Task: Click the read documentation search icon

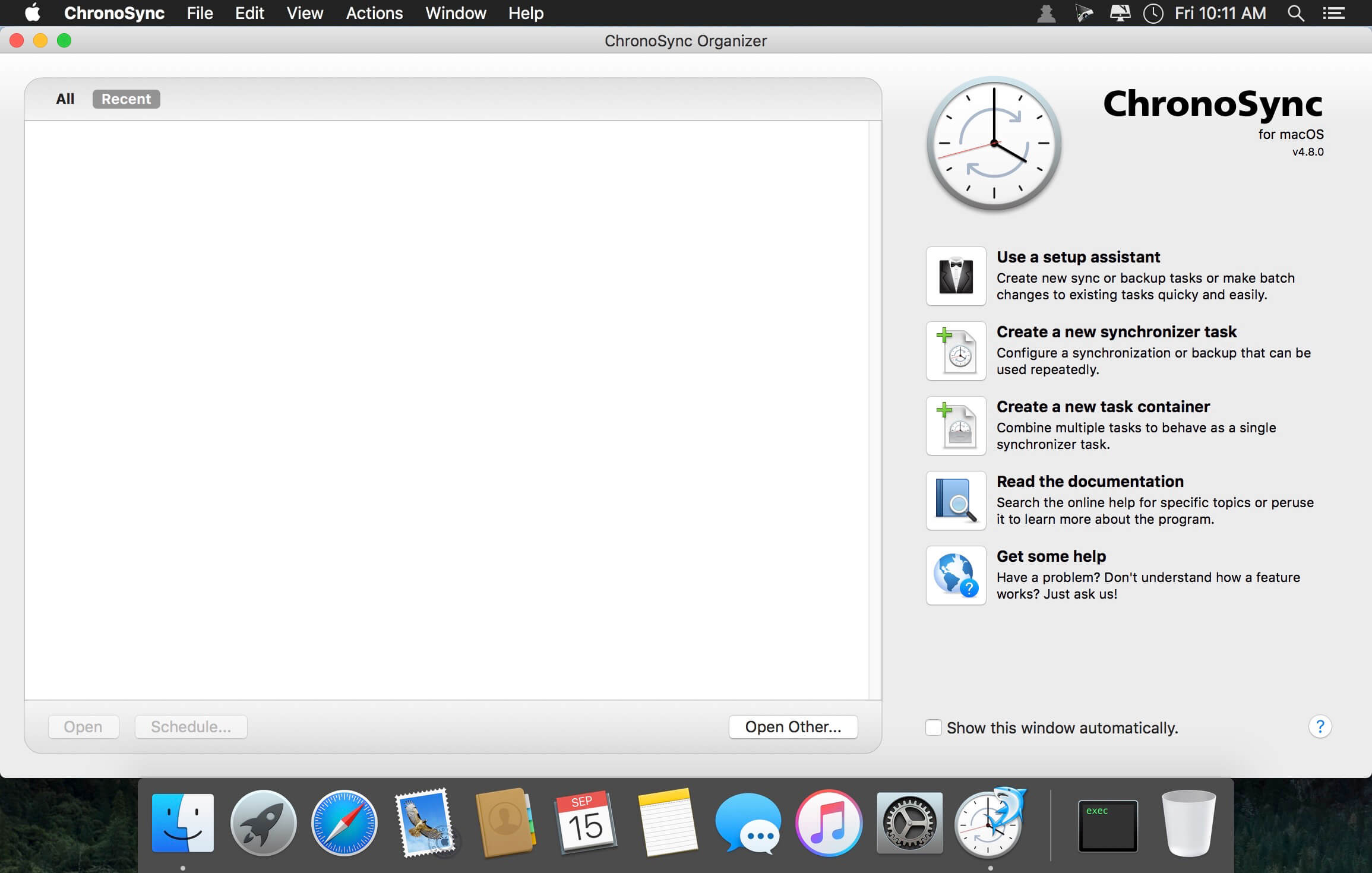Action: pos(955,500)
